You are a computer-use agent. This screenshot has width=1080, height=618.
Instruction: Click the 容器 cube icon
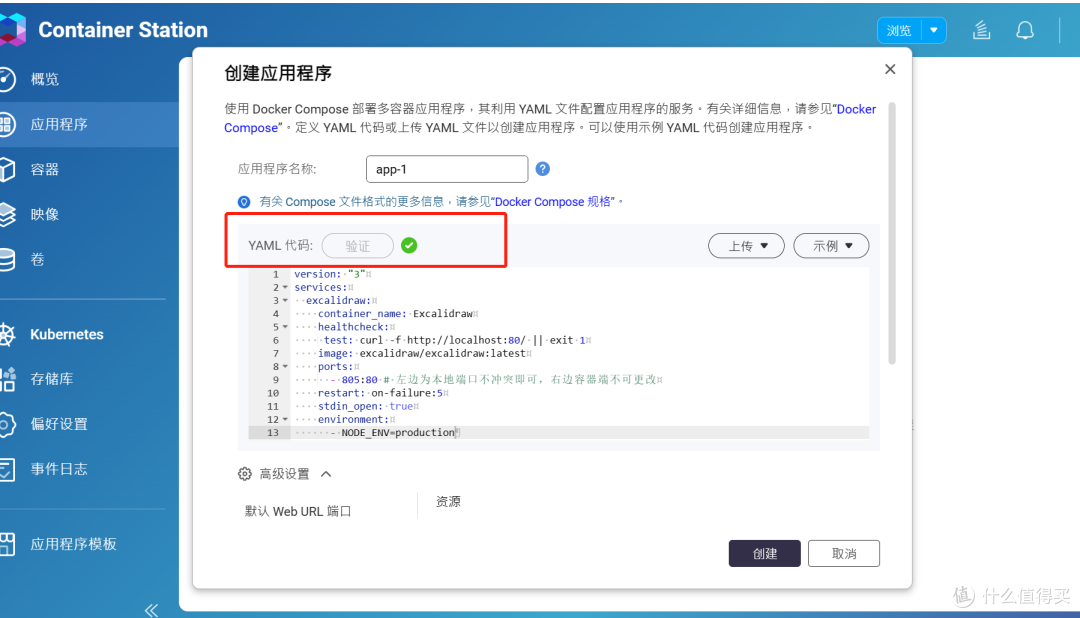(x=6, y=169)
